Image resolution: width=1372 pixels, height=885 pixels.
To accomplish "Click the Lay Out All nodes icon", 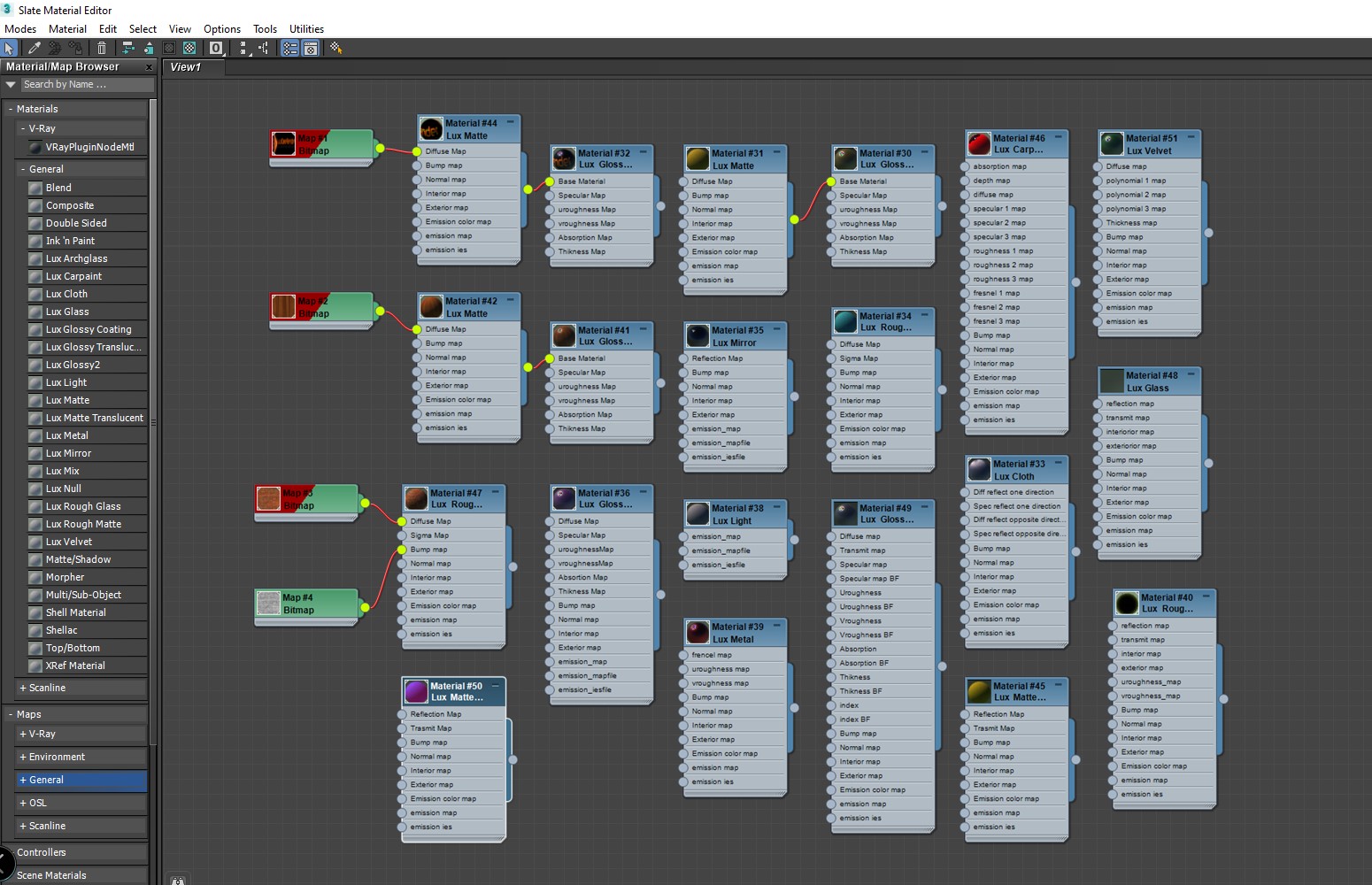I will coord(243,48).
